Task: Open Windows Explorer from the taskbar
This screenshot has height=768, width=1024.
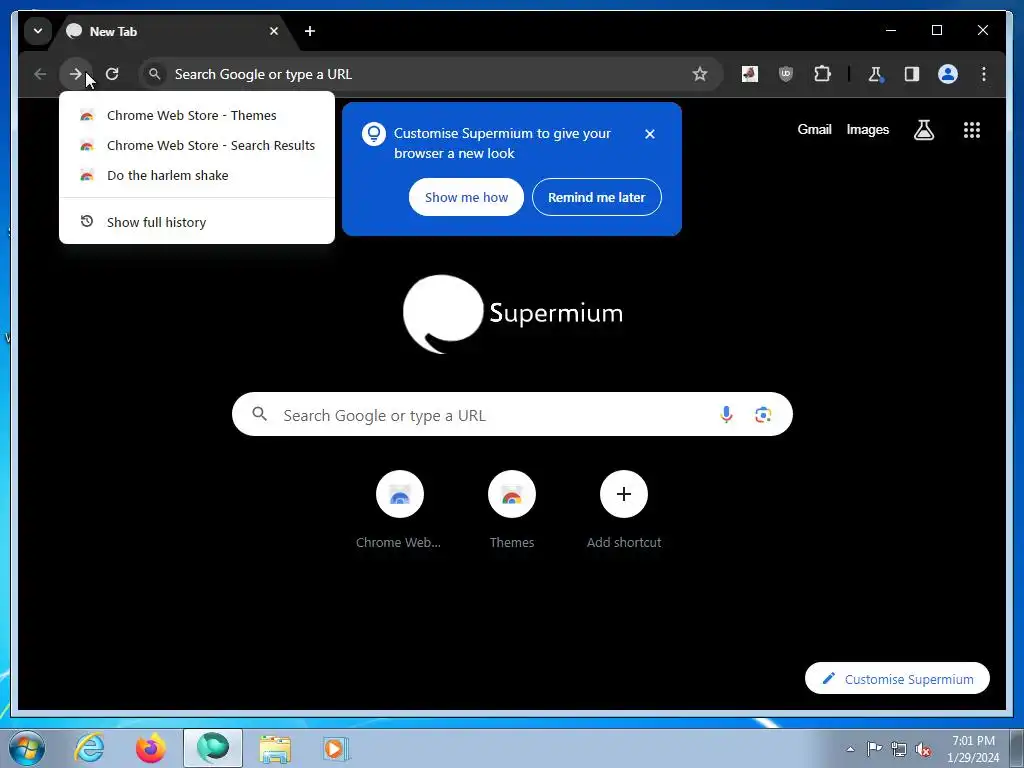Action: click(x=275, y=748)
